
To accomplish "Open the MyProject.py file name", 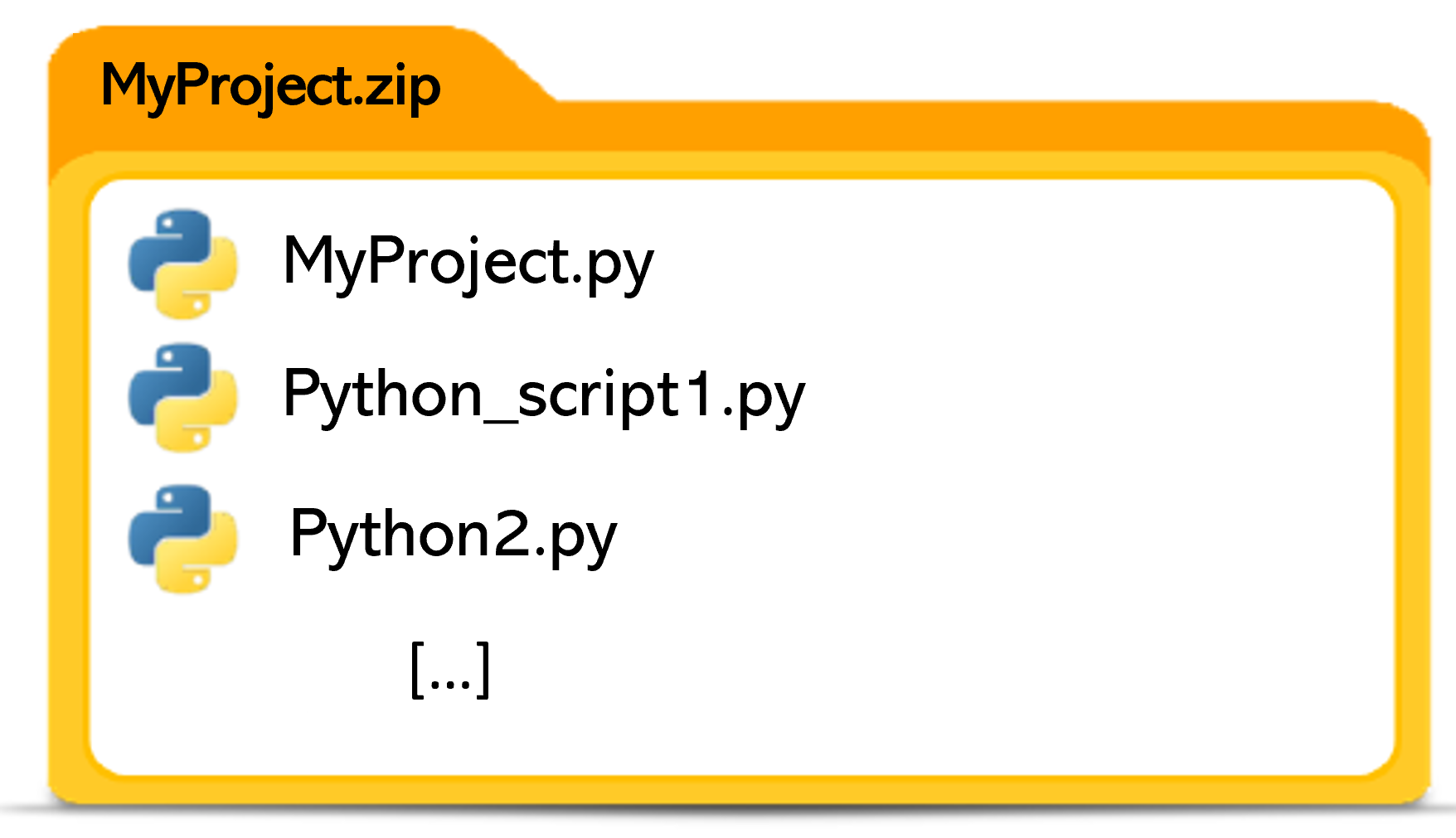I will pyautogui.click(x=468, y=262).
